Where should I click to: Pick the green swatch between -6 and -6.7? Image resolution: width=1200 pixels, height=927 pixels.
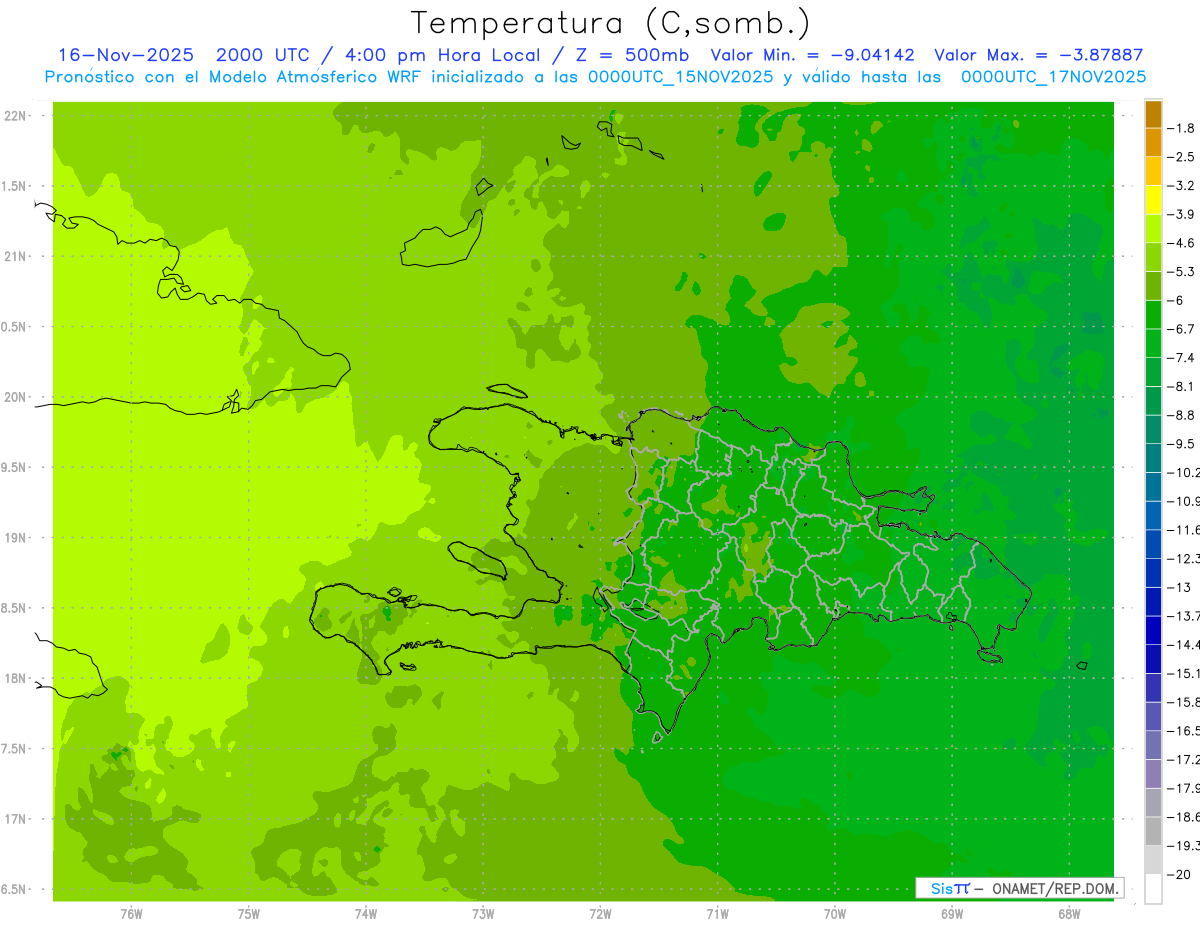coord(1153,314)
